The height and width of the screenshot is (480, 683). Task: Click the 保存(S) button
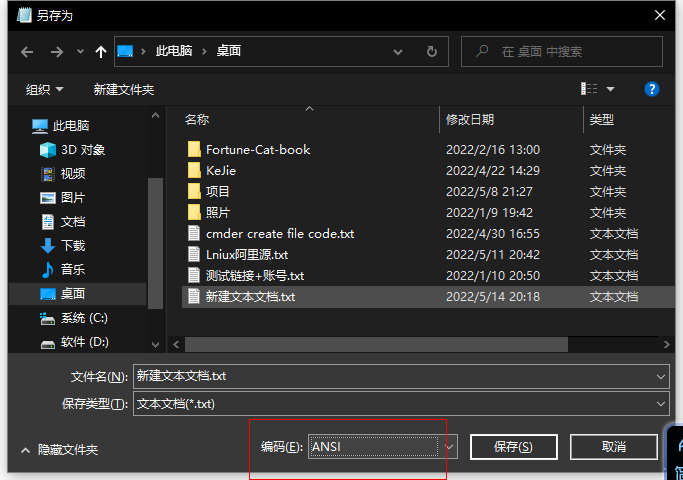pyautogui.click(x=514, y=447)
